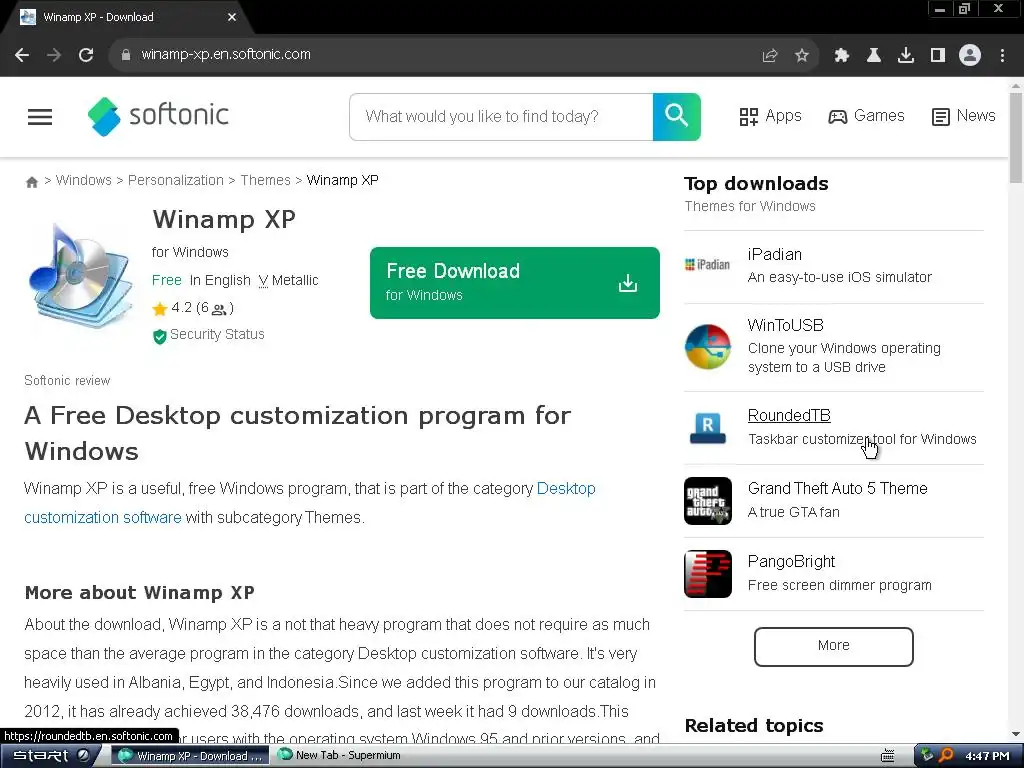Click the Security Status text
Screen dimensions: 1024x768
pyautogui.click(x=217, y=334)
